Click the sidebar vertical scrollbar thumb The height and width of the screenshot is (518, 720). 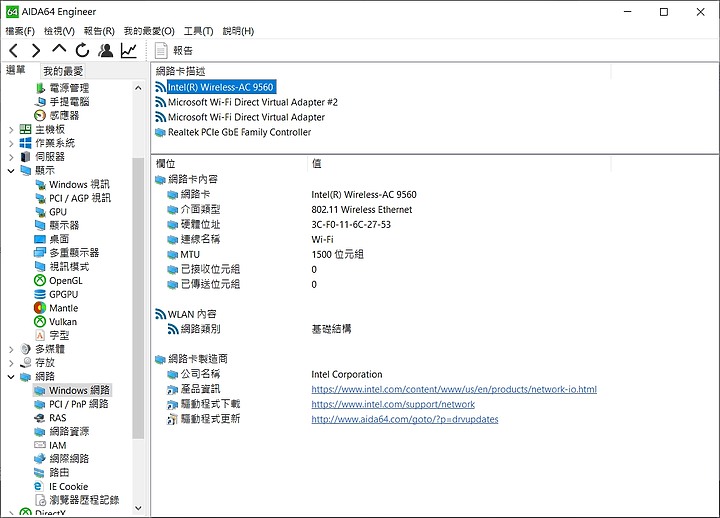click(138, 298)
